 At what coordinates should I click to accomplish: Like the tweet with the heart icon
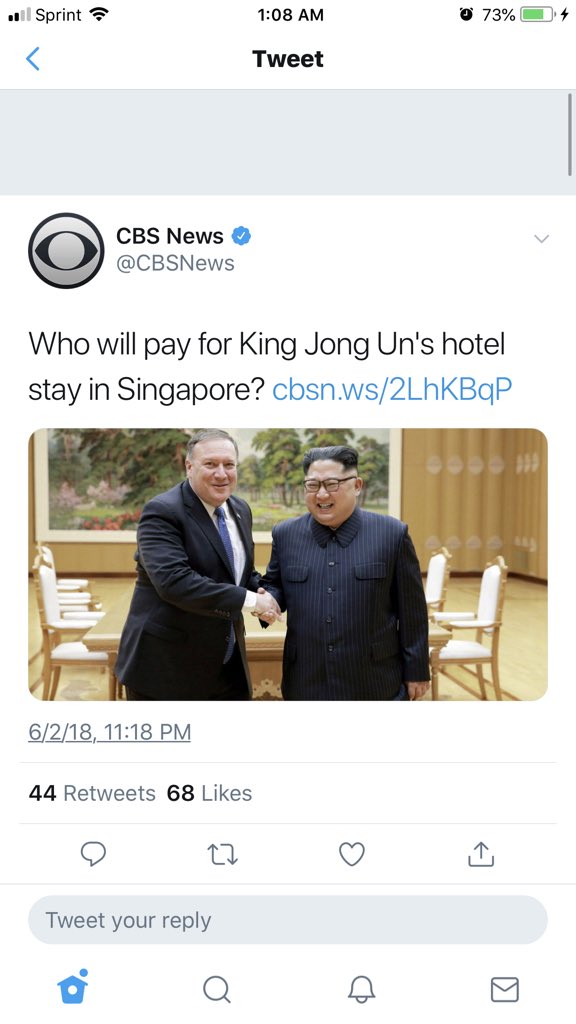coord(352,854)
